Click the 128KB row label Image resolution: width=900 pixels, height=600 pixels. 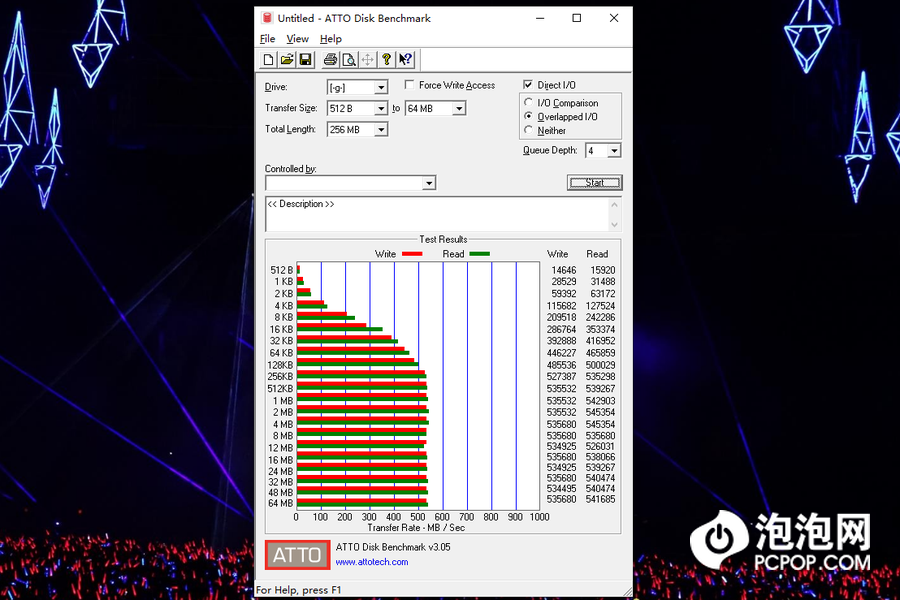(280, 365)
